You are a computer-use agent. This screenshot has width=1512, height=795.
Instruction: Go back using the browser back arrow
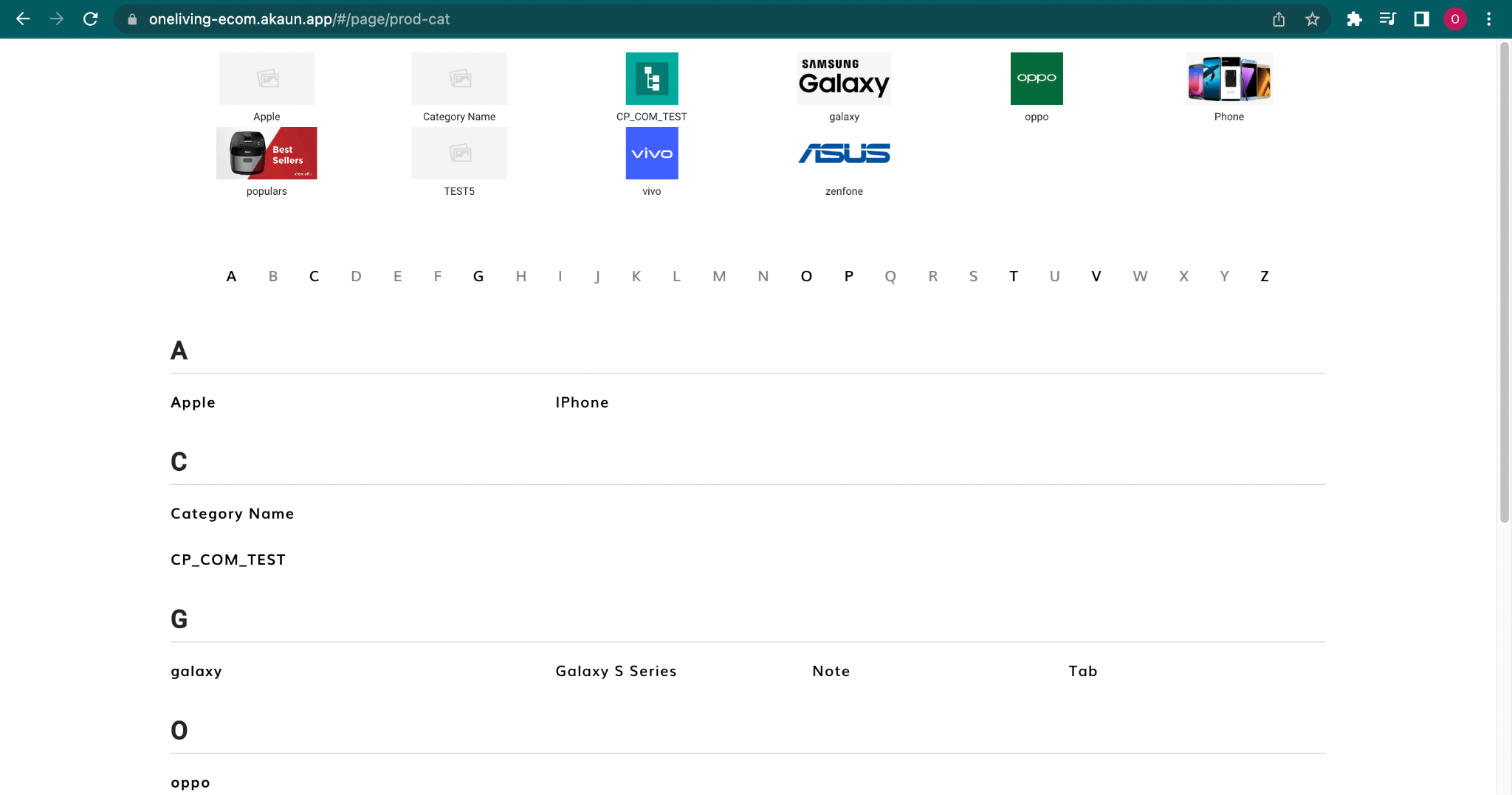point(23,19)
